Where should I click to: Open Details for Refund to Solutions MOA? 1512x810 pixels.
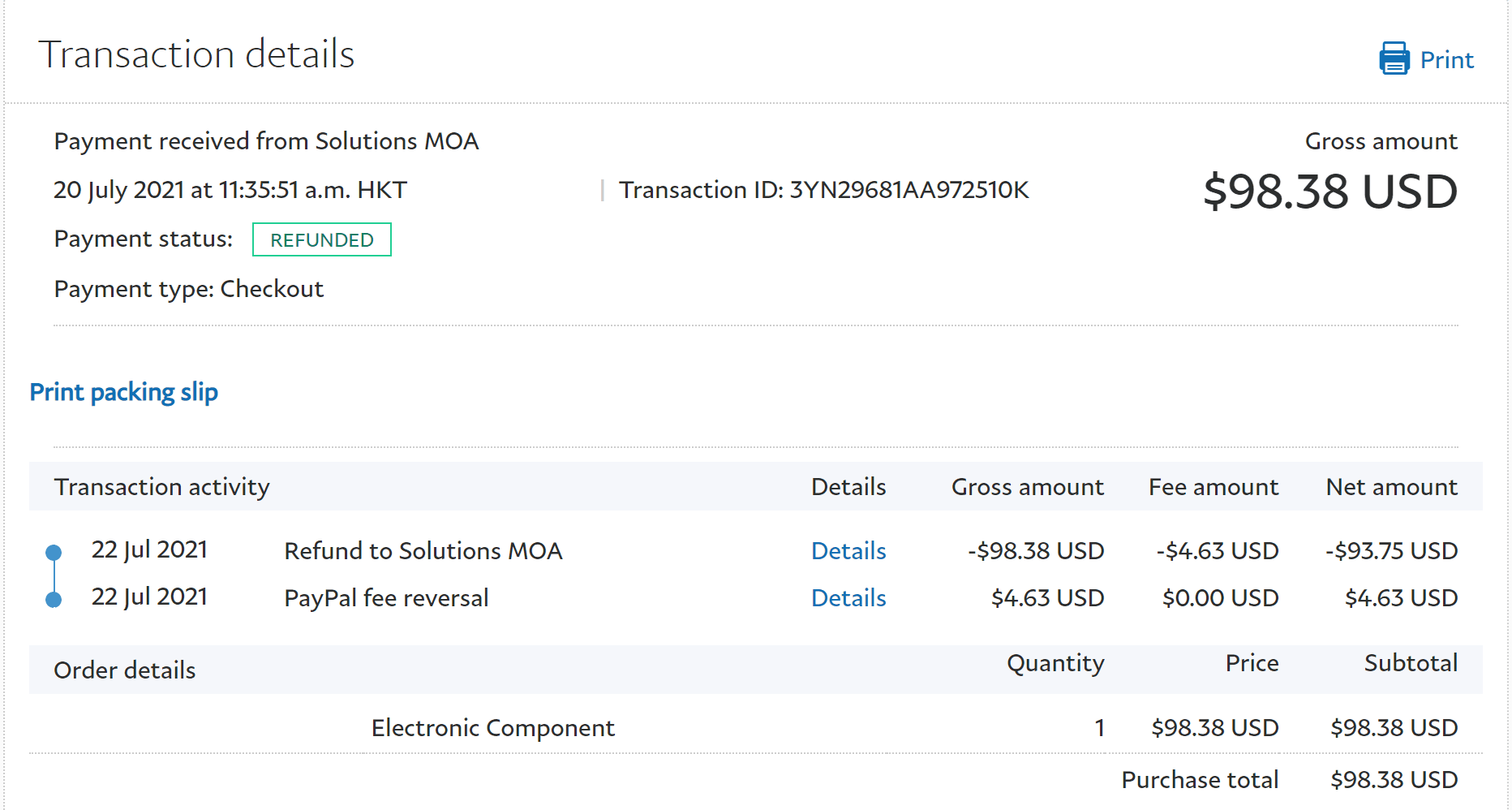848,551
